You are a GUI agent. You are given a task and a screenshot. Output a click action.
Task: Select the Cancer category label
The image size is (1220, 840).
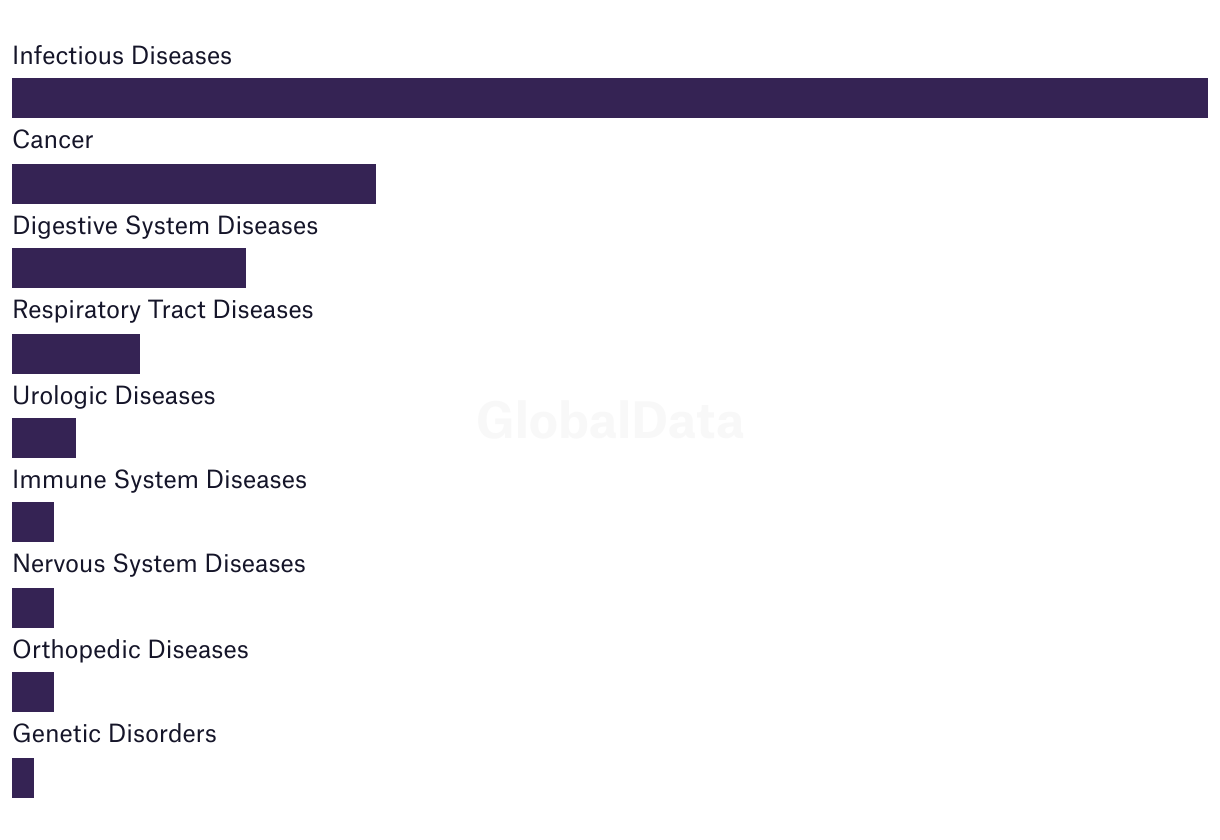(x=53, y=140)
